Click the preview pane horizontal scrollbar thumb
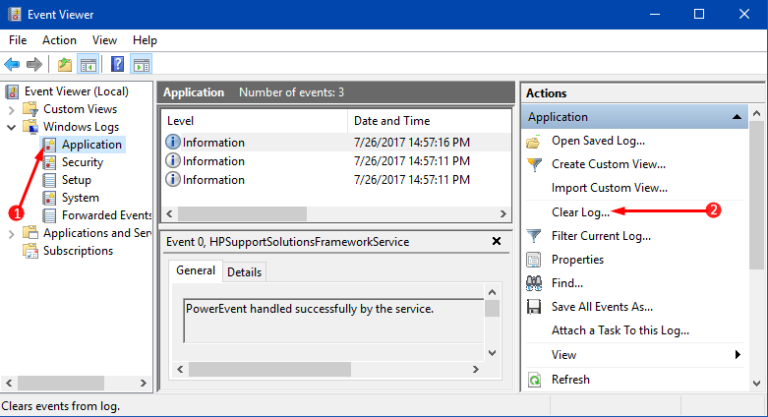 [270, 369]
